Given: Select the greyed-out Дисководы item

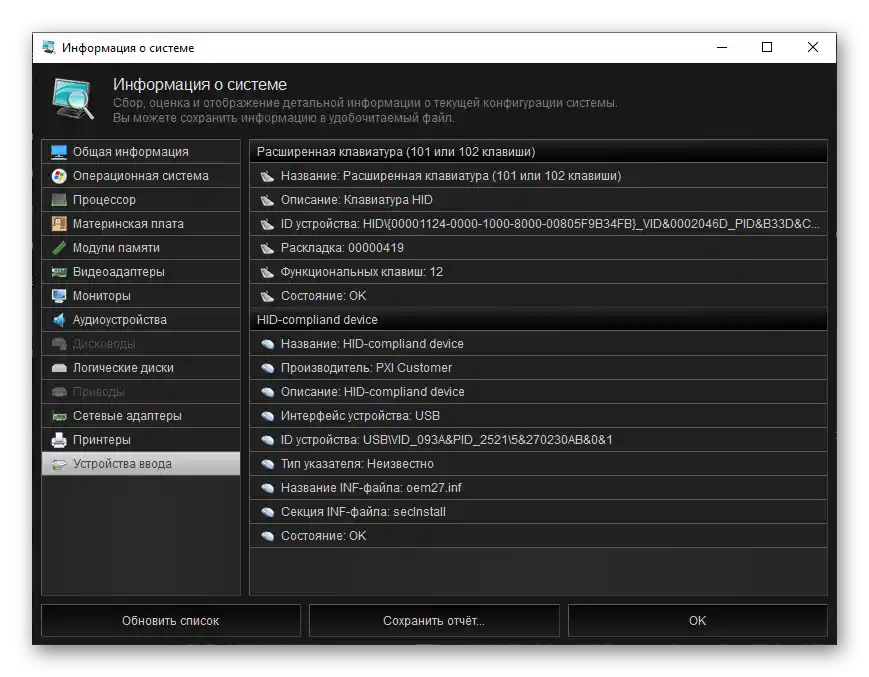Looking at the screenshot, I should coord(141,344).
